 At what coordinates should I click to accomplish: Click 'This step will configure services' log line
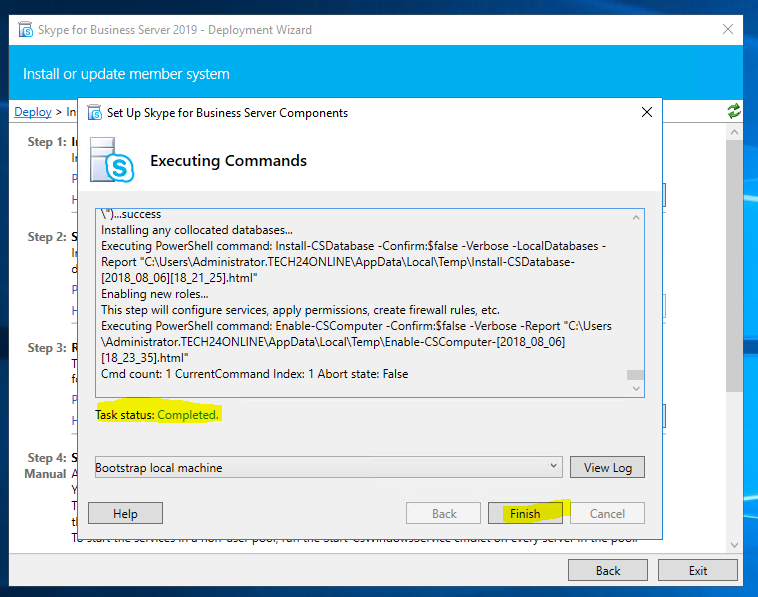[300, 310]
